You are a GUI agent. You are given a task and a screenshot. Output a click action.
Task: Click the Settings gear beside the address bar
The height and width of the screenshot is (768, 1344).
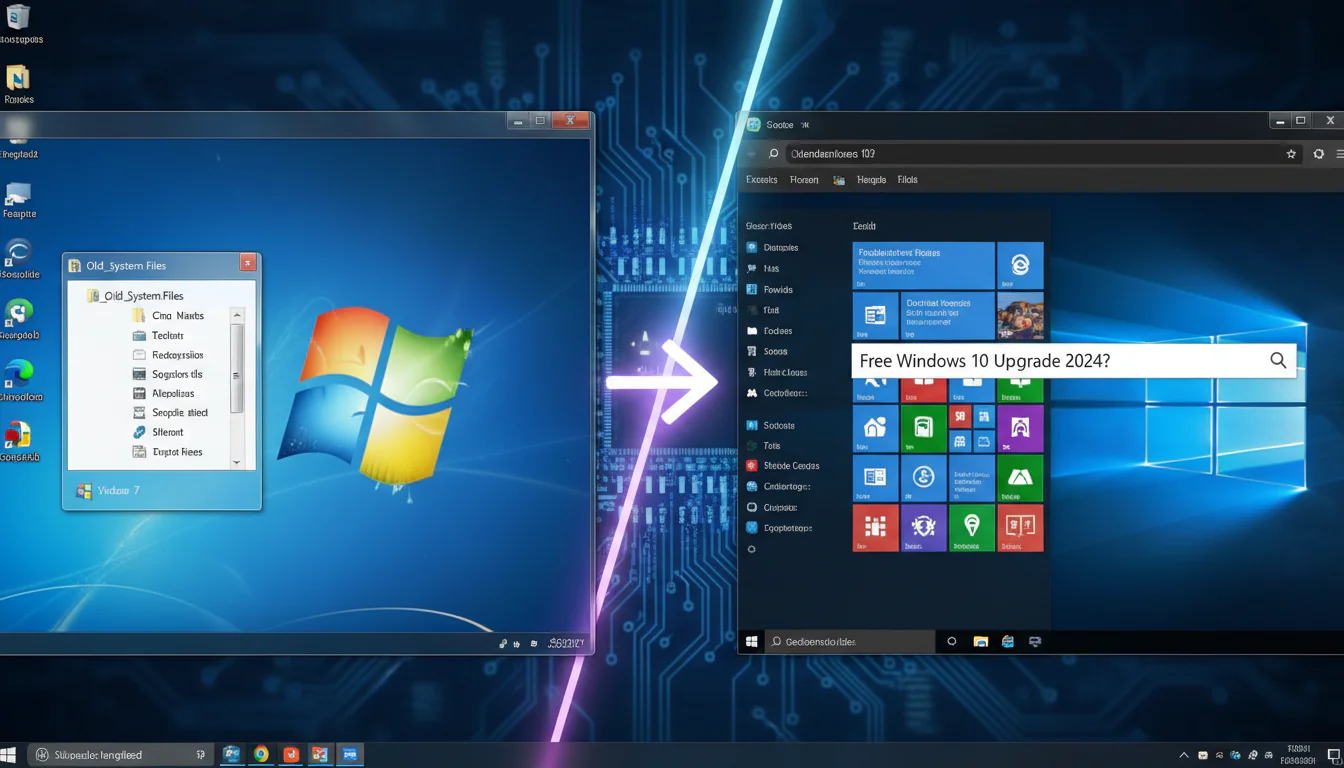click(x=1318, y=153)
